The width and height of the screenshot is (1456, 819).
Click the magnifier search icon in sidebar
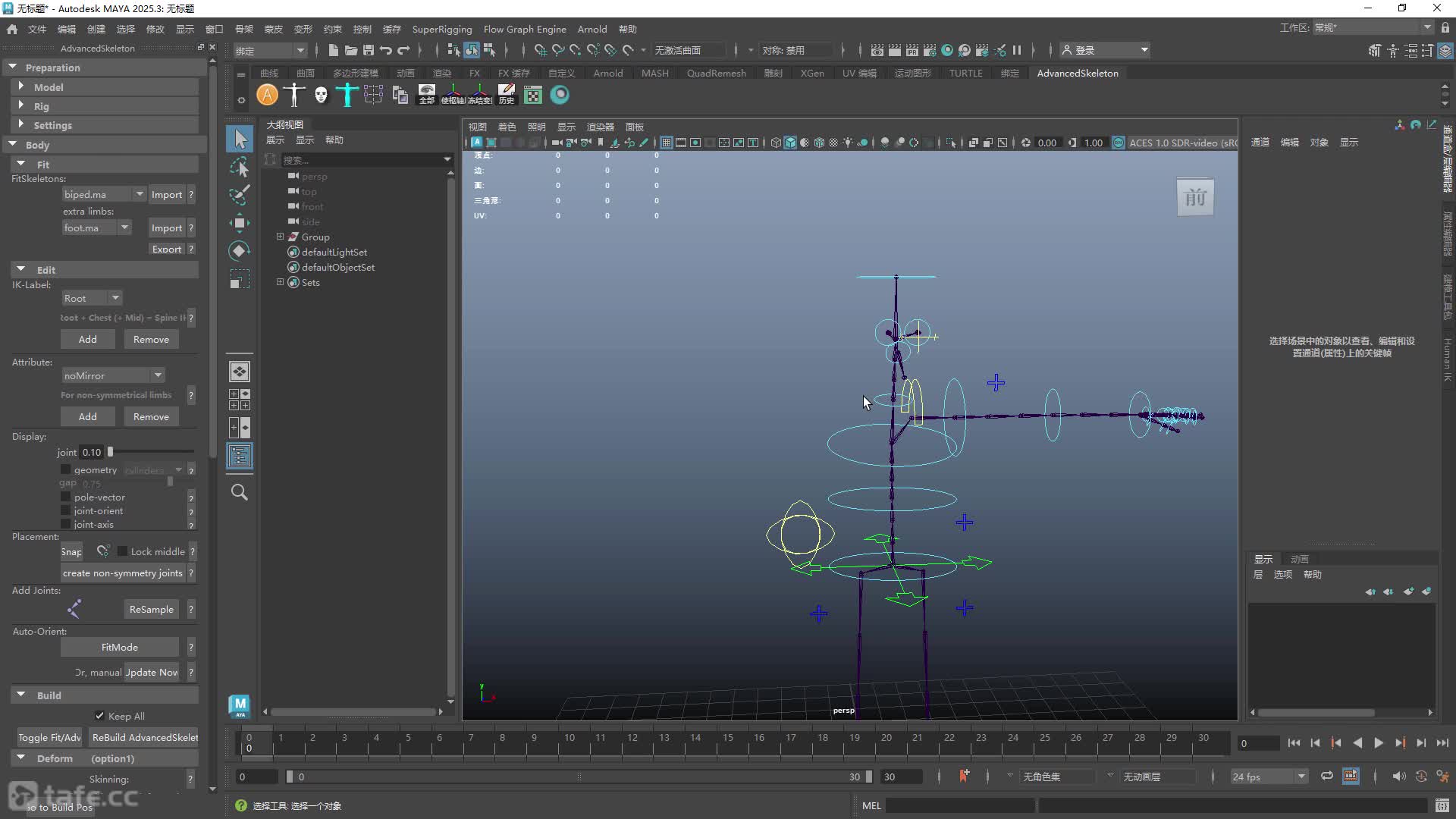pyautogui.click(x=240, y=492)
